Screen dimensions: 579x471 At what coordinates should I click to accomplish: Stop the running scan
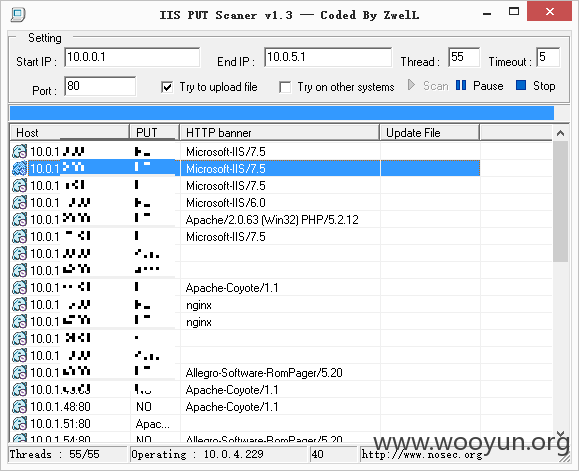click(x=535, y=86)
